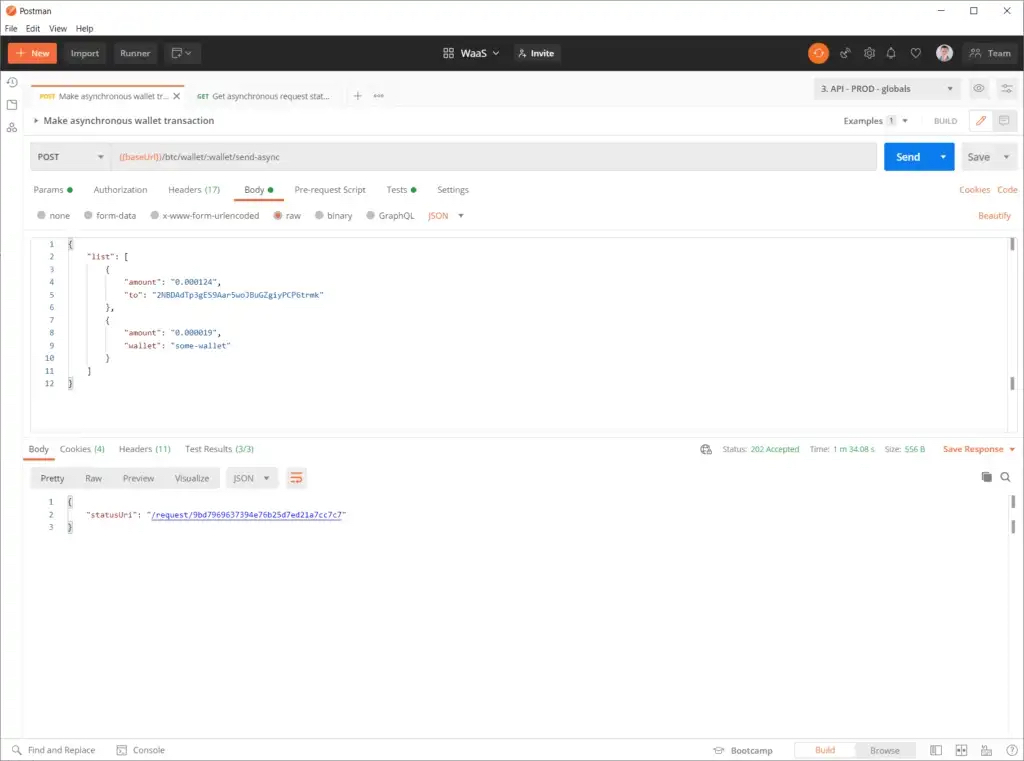1024x761 pixels.
Task: Open the File menu
Action: (x=11, y=29)
